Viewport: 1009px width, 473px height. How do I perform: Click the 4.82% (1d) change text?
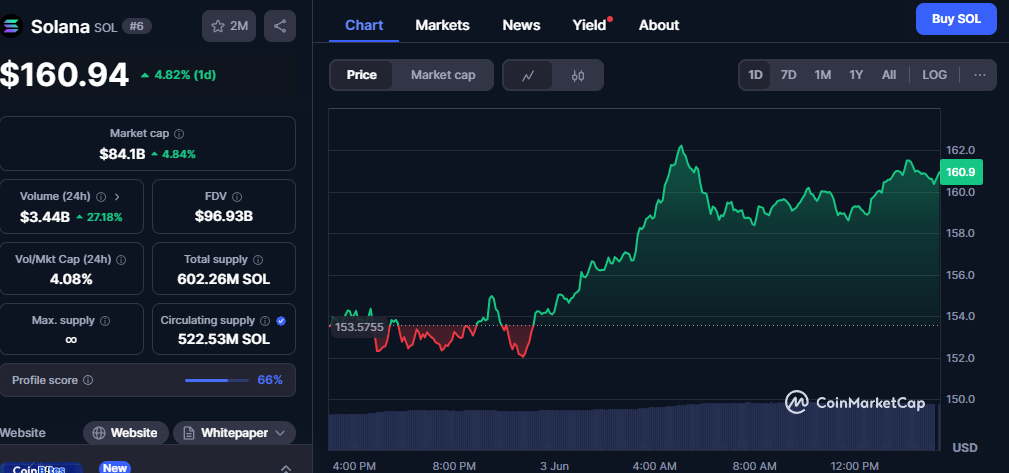click(178, 75)
